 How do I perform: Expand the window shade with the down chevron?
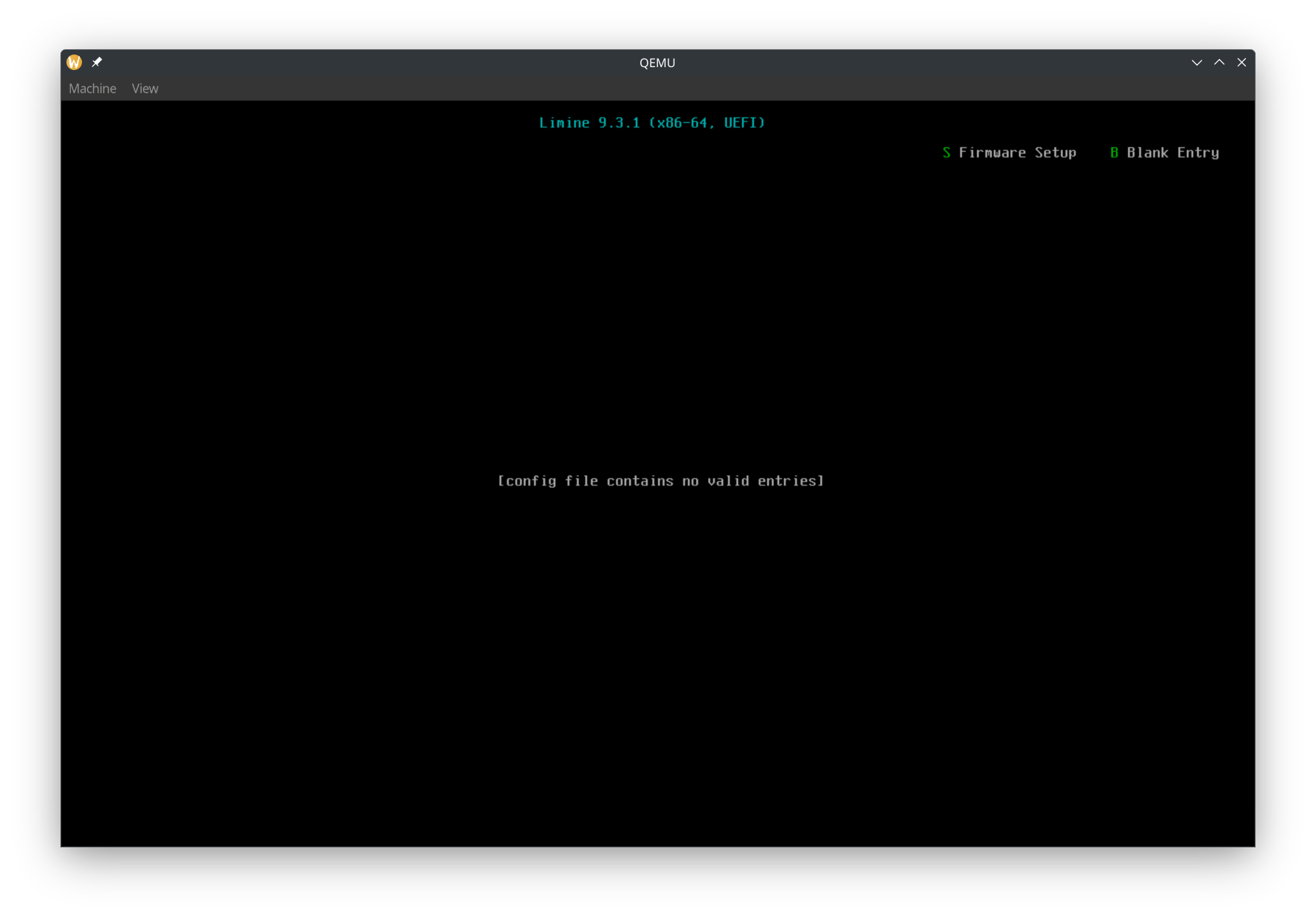coord(1197,62)
